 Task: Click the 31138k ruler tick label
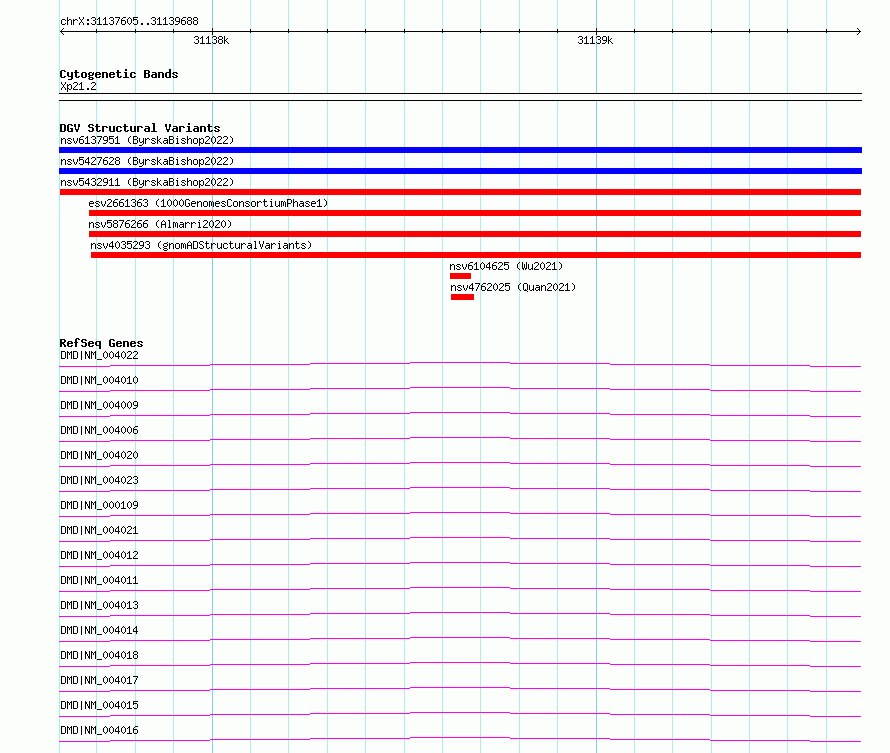pyautogui.click(x=211, y=40)
